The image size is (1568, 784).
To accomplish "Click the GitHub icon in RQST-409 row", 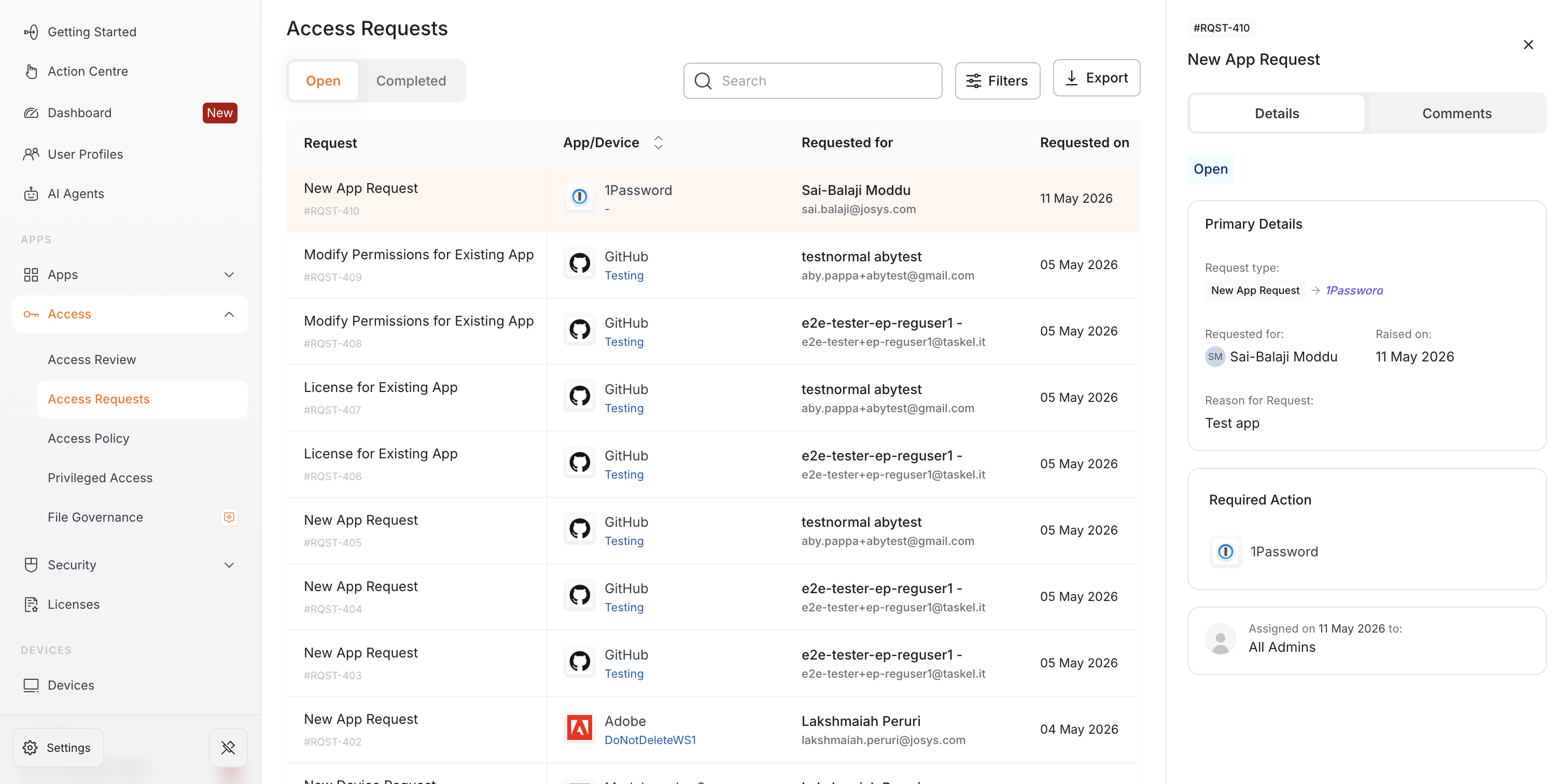I will 580,263.
